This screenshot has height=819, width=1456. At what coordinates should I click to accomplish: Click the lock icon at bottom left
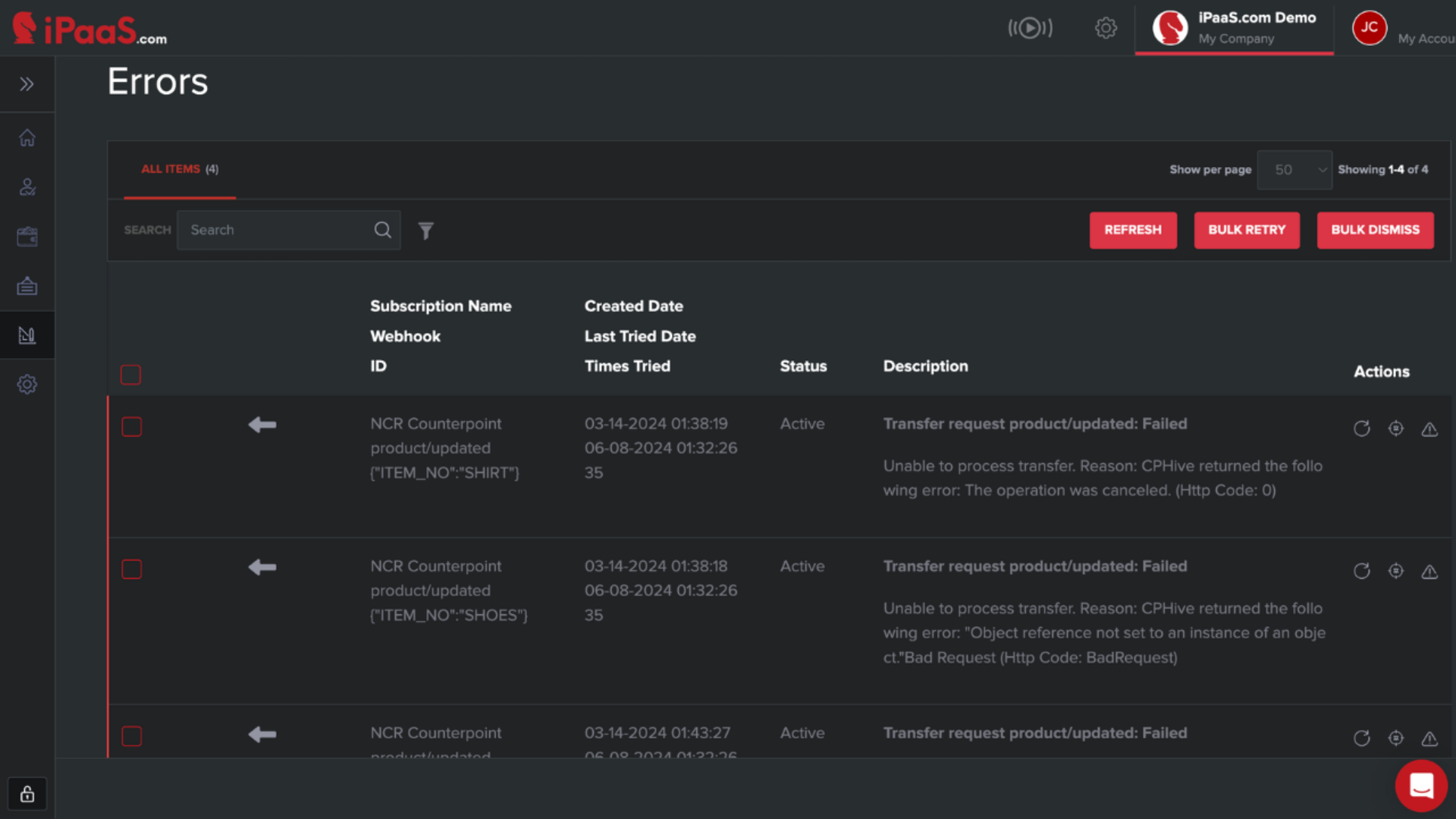(27, 794)
